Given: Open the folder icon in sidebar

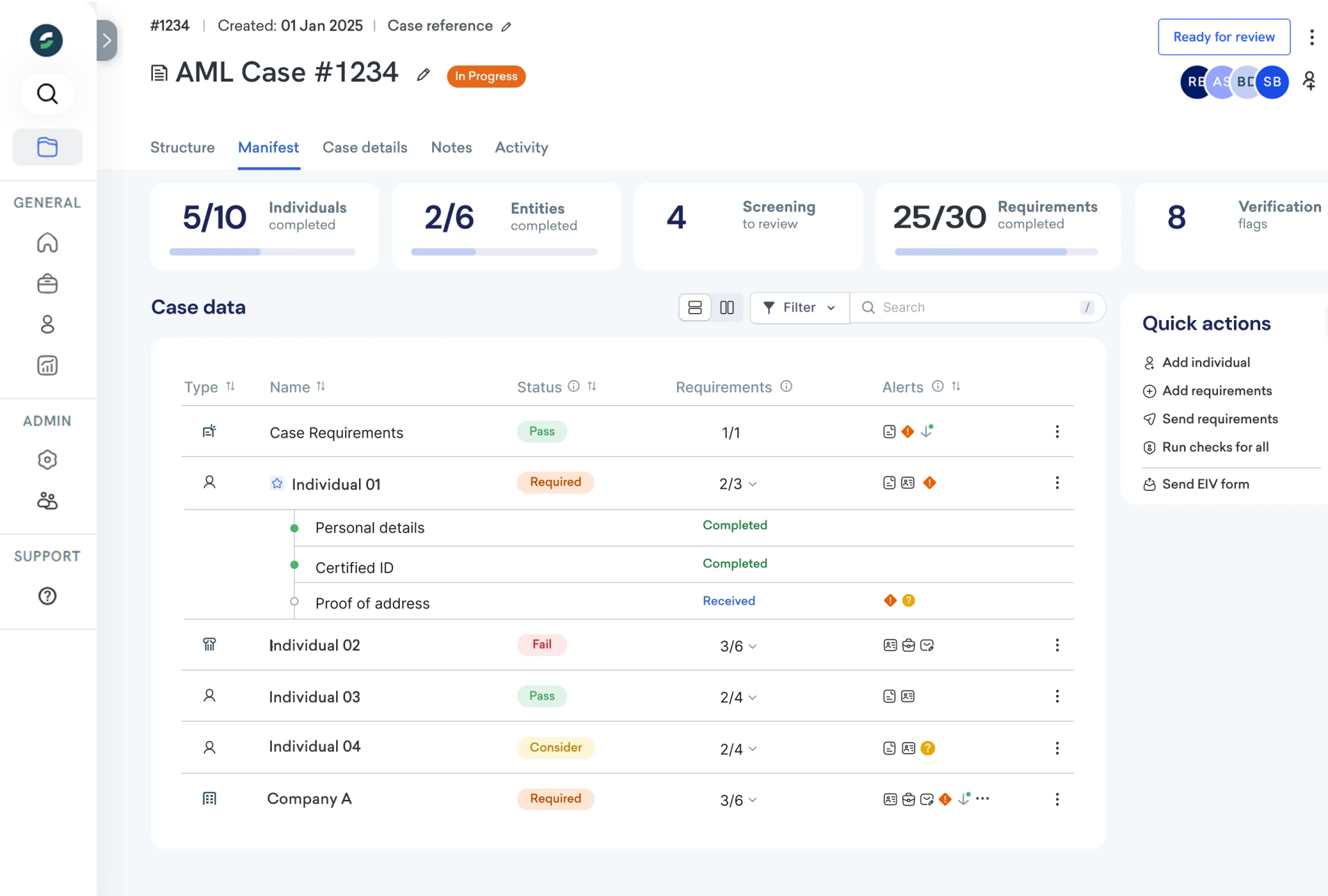Looking at the screenshot, I should coord(47,147).
